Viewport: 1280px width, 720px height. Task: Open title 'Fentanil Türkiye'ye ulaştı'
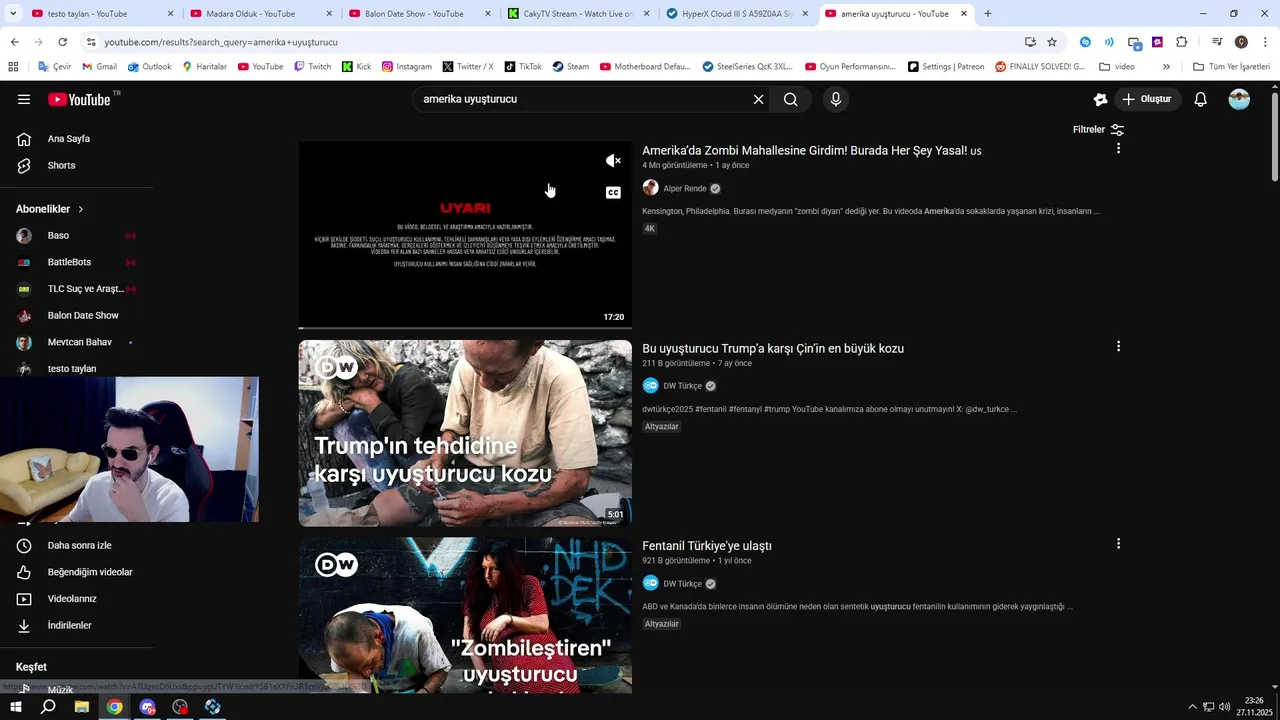pyautogui.click(x=707, y=546)
